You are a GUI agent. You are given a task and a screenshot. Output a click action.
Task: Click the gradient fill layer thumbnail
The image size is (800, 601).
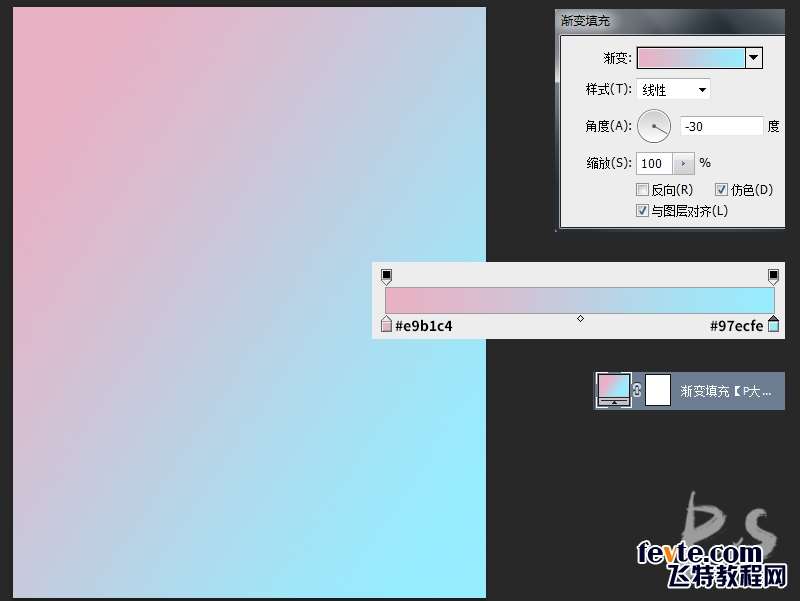coord(614,390)
